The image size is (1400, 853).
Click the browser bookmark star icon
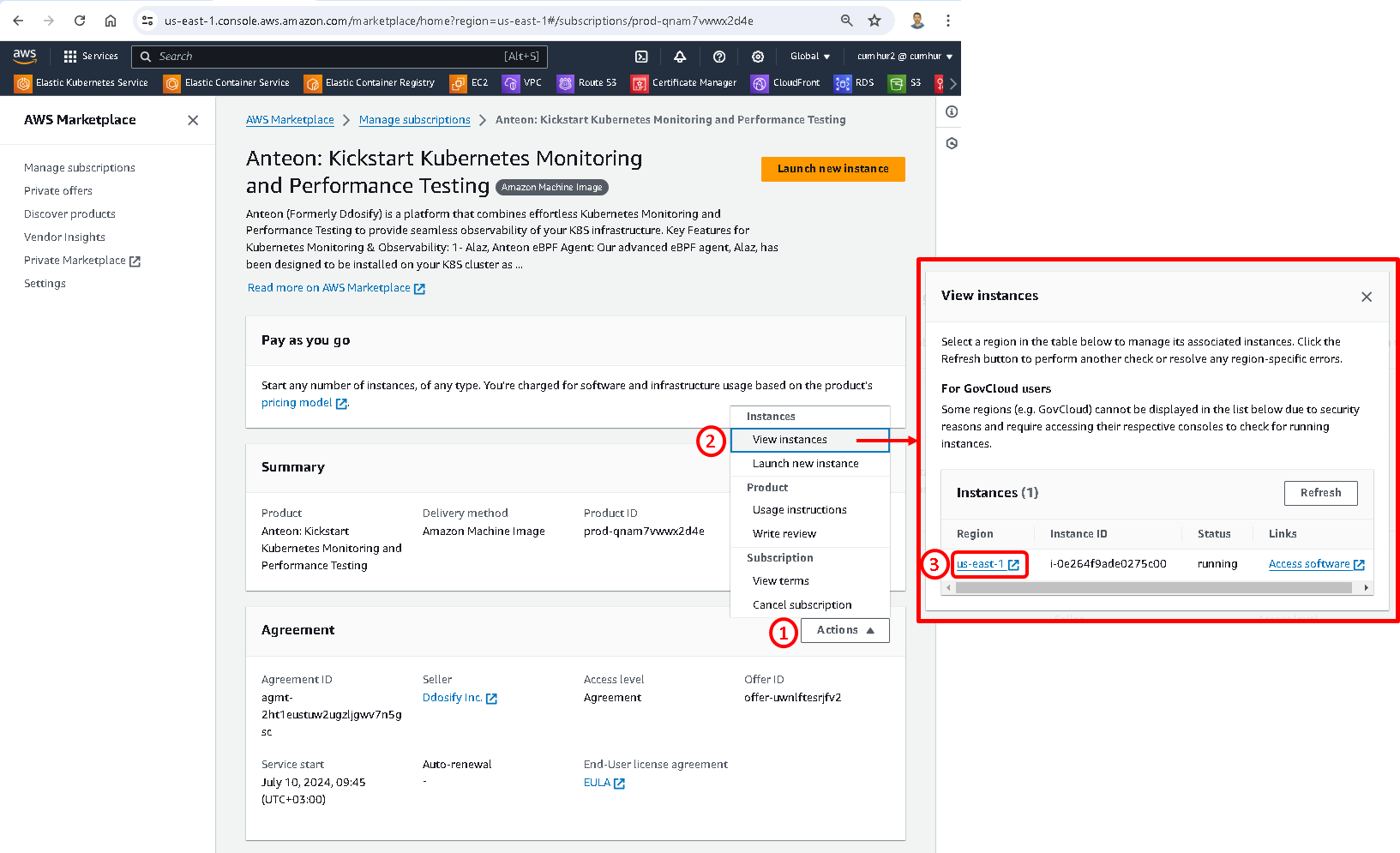click(x=874, y=21)
